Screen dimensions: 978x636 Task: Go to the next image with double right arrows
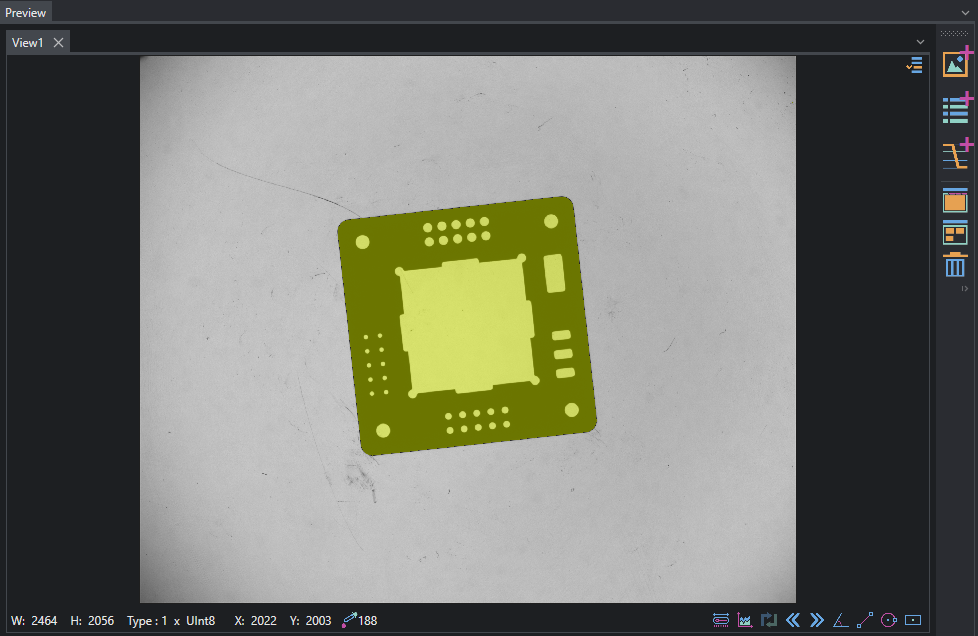[816, 620]
